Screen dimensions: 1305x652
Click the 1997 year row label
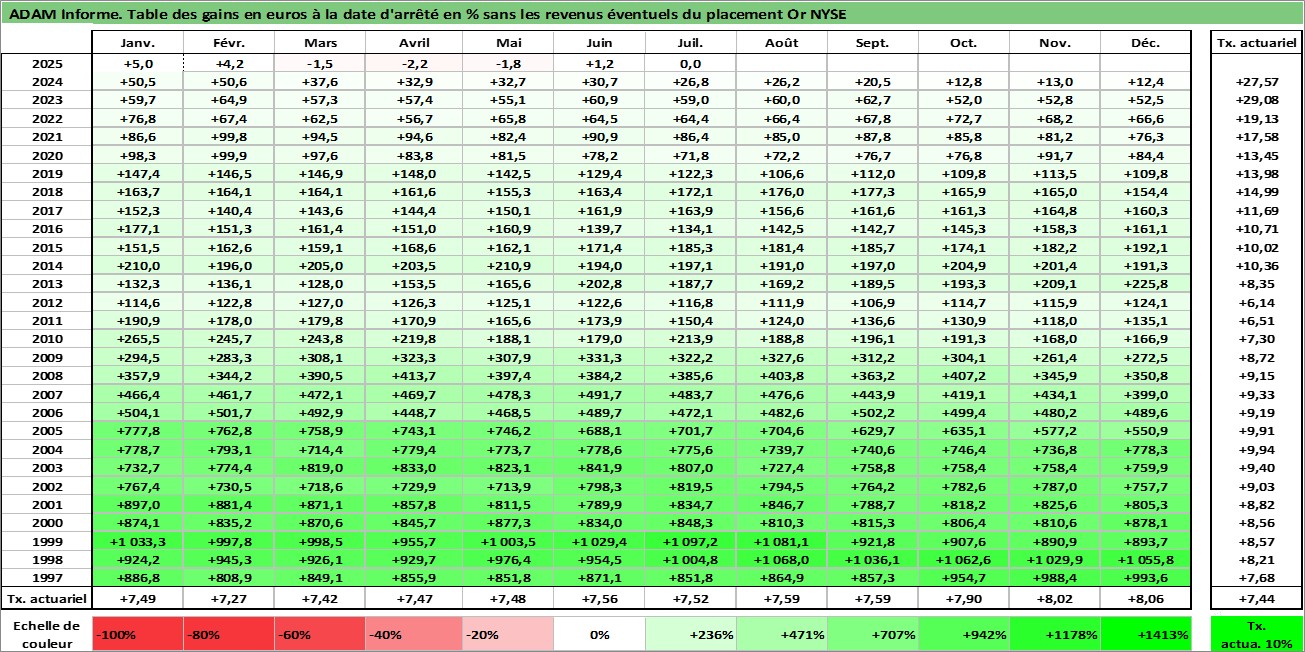click(46, 578)
